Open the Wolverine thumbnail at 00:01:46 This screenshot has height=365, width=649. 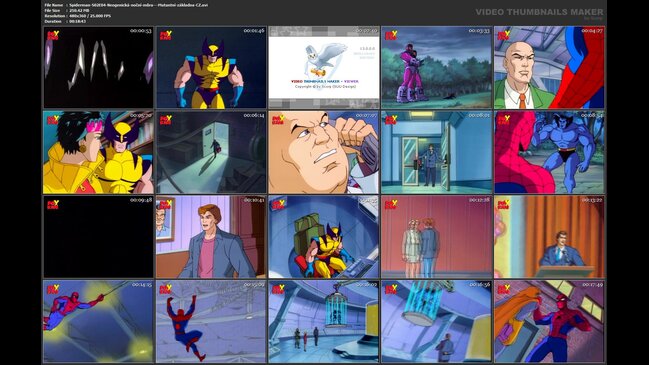[211, 67]
